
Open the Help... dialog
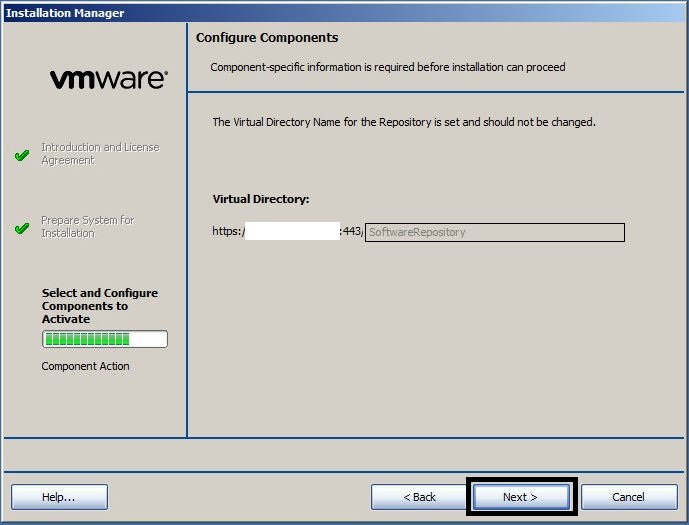tap(59, 497)
